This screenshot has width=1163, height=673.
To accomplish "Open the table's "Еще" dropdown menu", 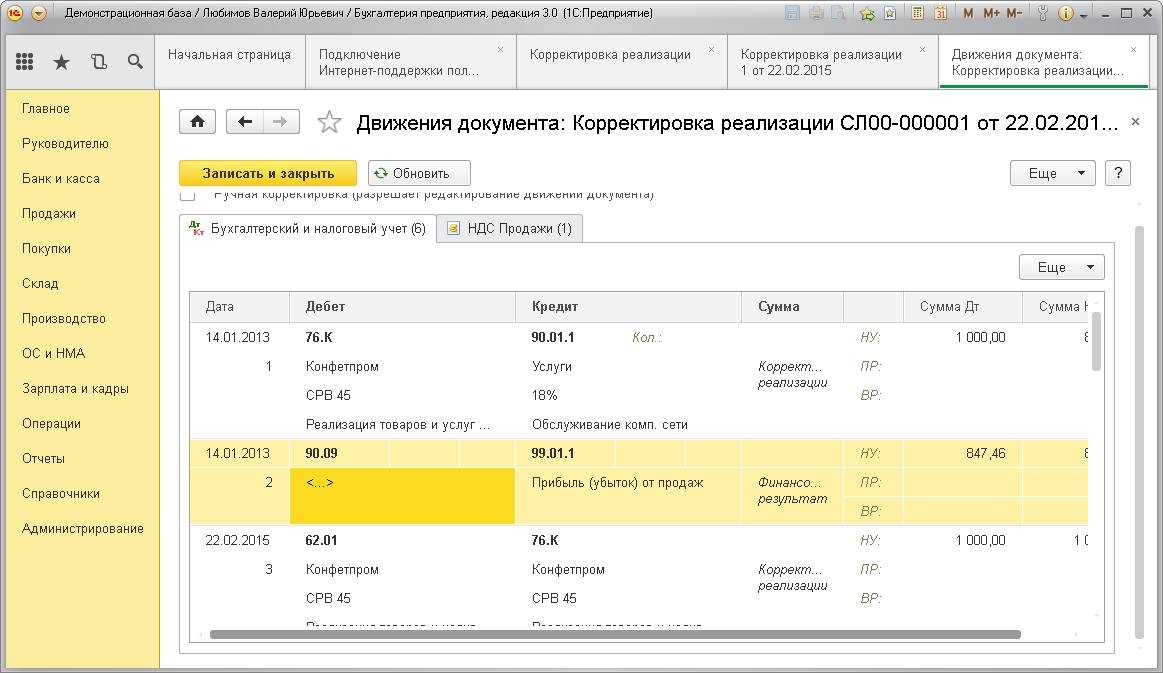I will click(x=1061, y=267).
